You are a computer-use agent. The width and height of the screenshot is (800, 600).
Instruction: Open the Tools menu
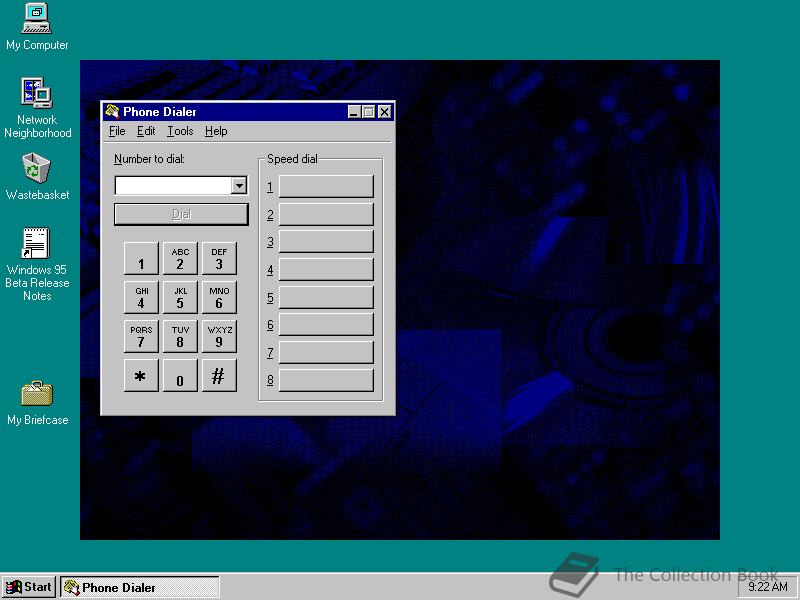tap(180, 131)
